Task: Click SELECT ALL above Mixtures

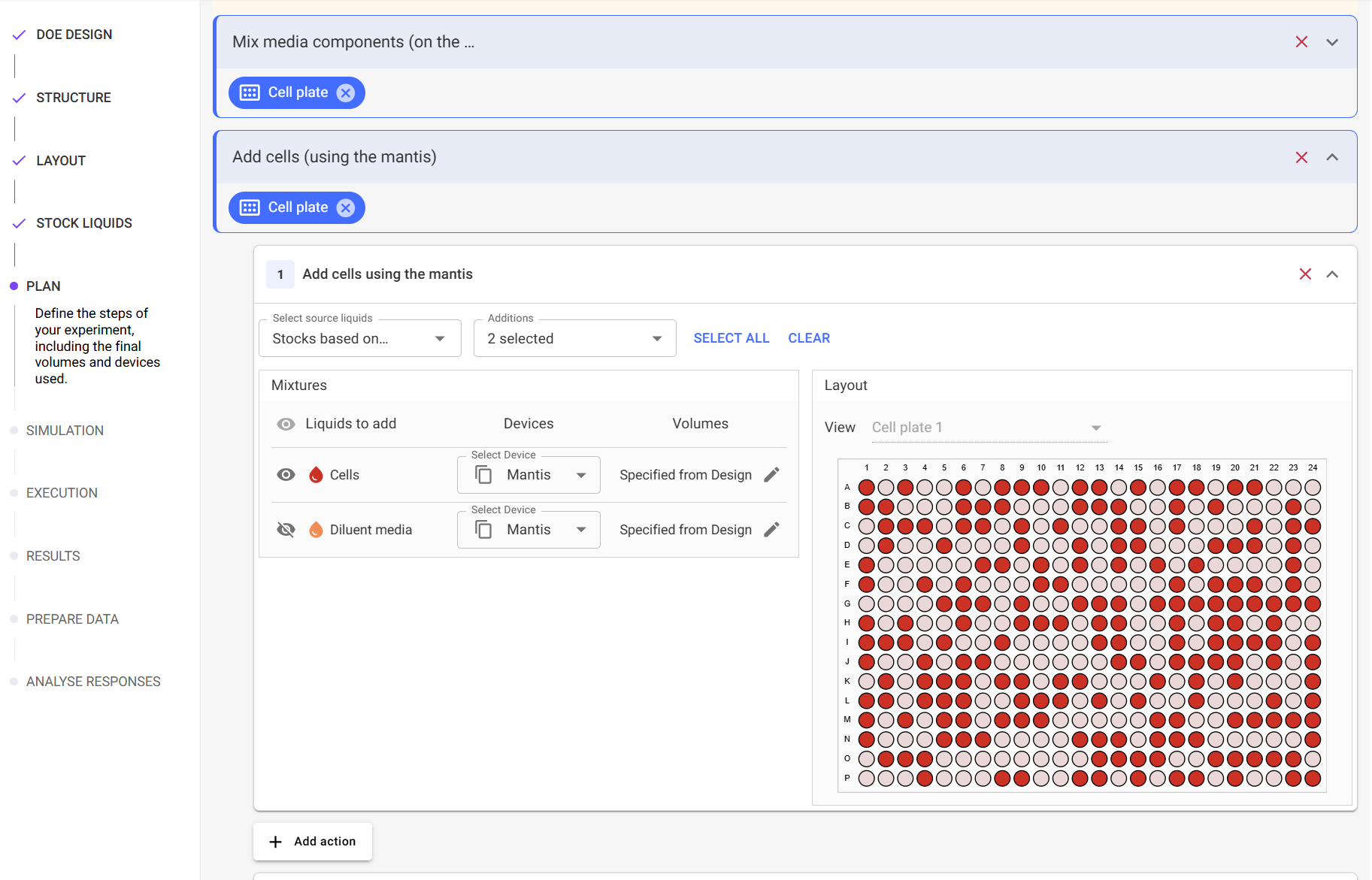Action: [x=731, y=337]
